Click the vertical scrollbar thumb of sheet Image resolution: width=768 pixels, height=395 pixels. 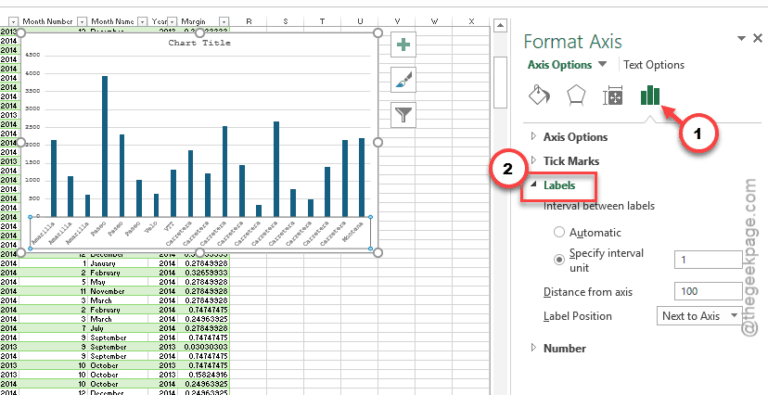(500, 81)
